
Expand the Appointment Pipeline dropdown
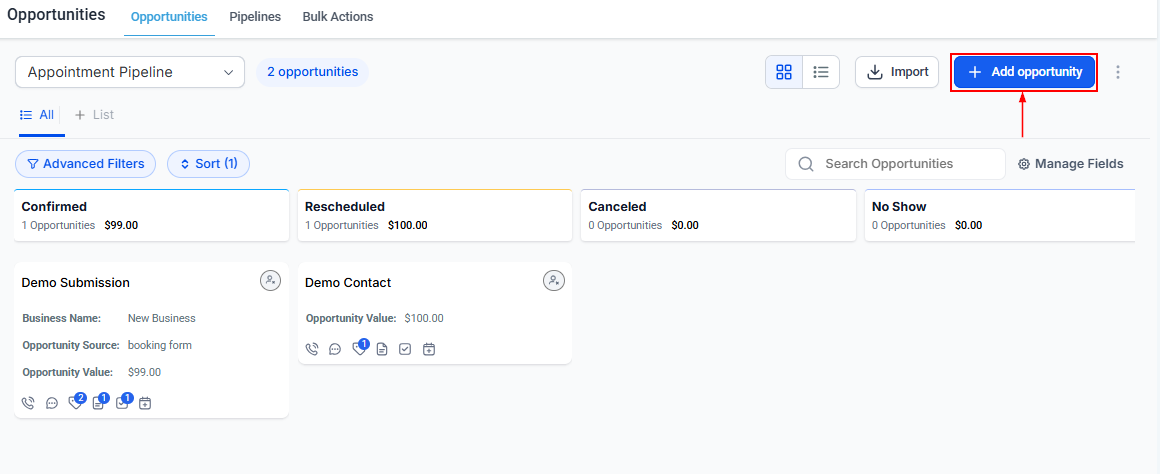pos(130,72)
